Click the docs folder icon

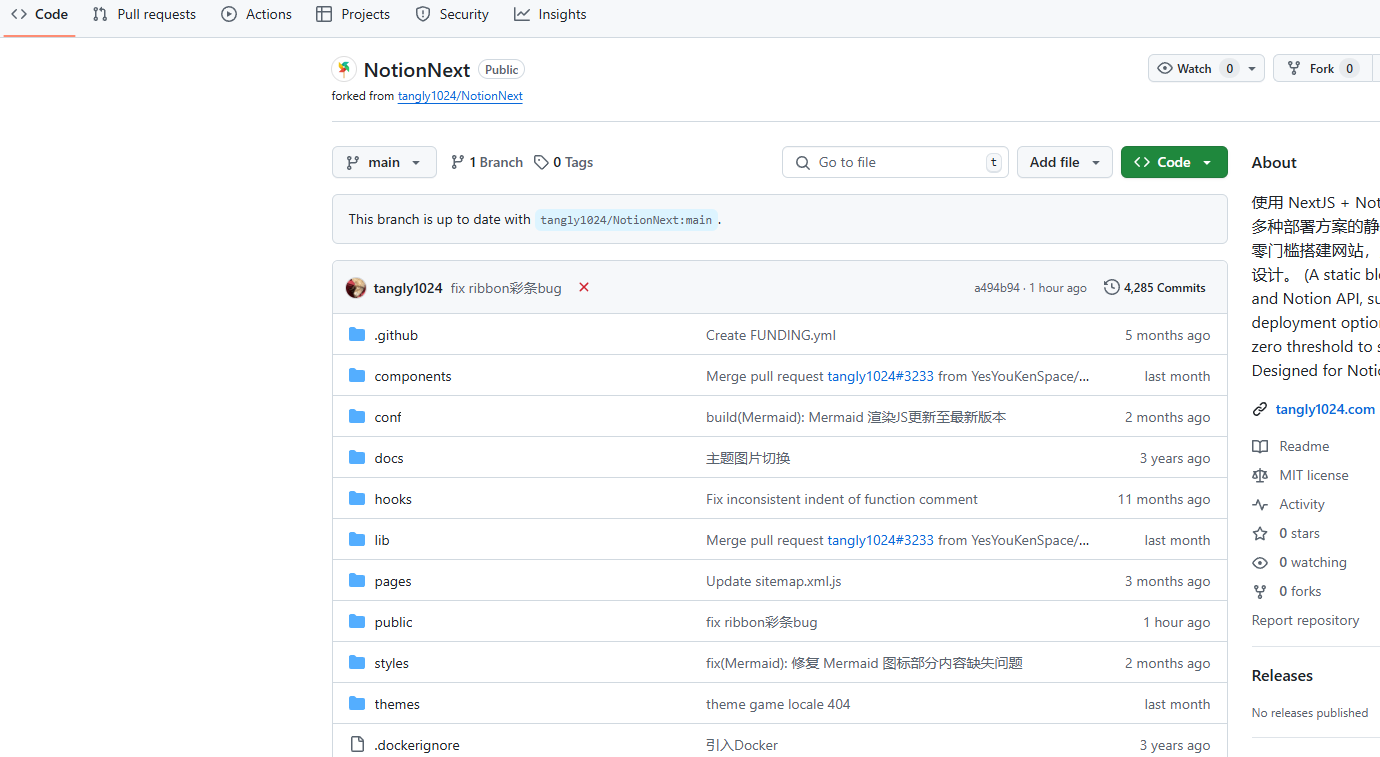coord(357,458)
